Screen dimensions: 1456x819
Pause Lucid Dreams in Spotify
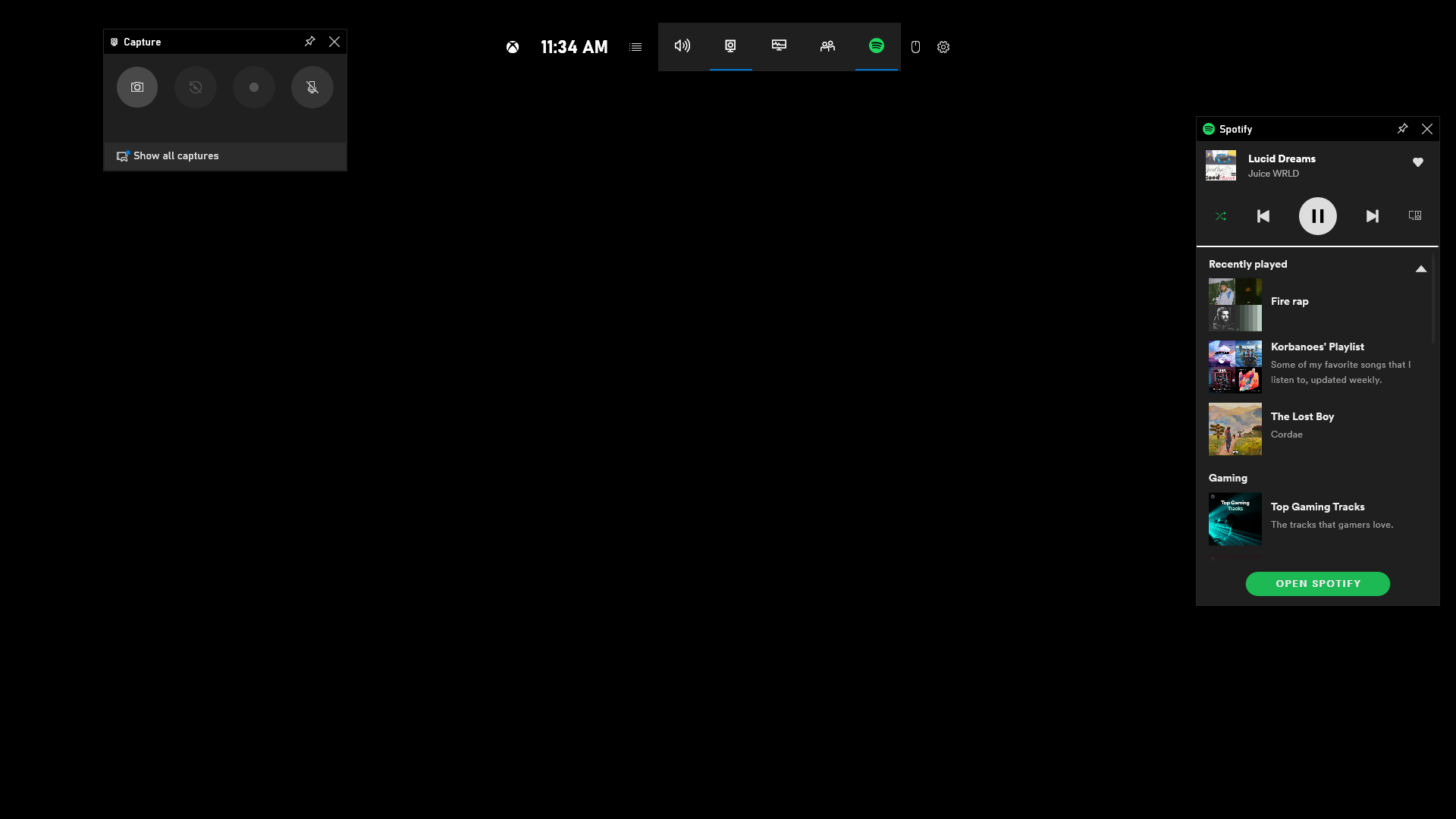pyautogui.click(x=1318, y=215)
